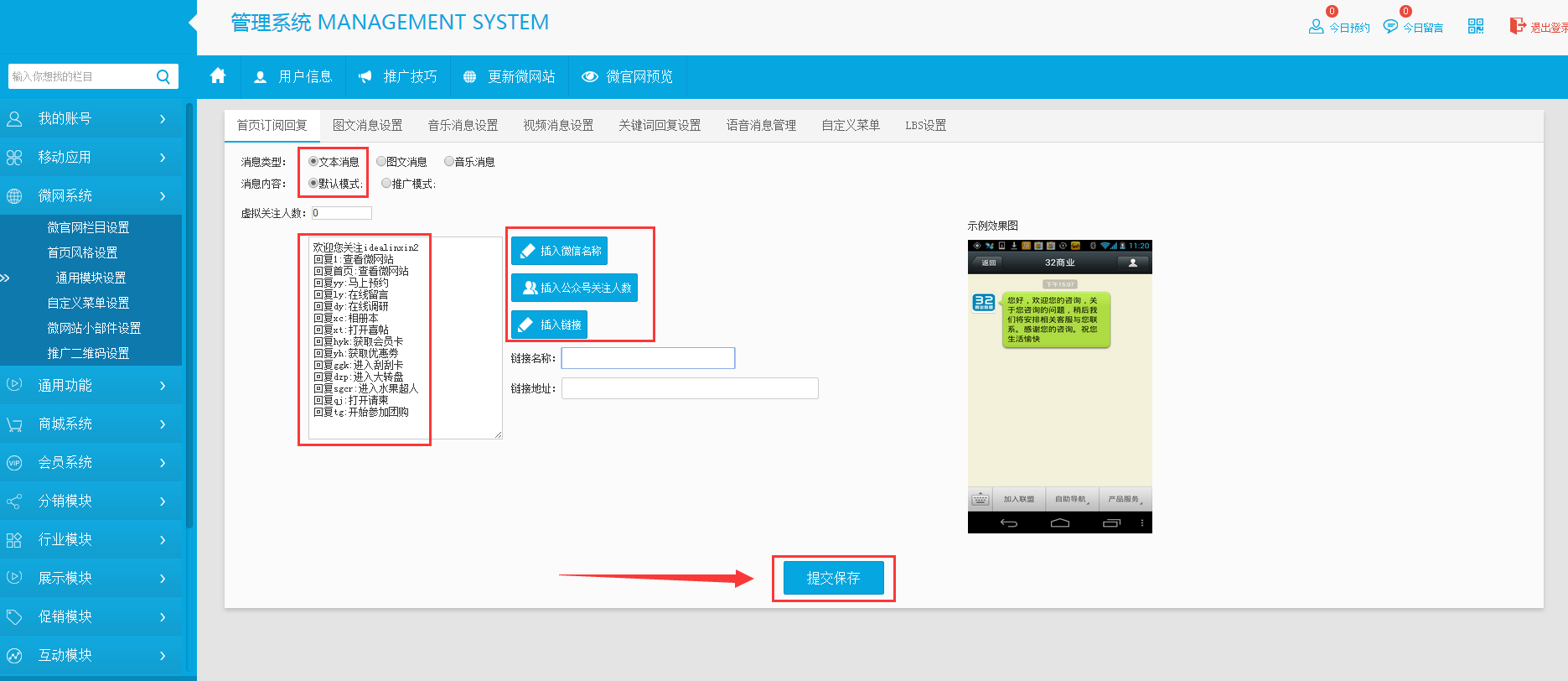Open today's messages (今日留言) icon
This screenshot has height=681, width=1568.
point(1390,27)
